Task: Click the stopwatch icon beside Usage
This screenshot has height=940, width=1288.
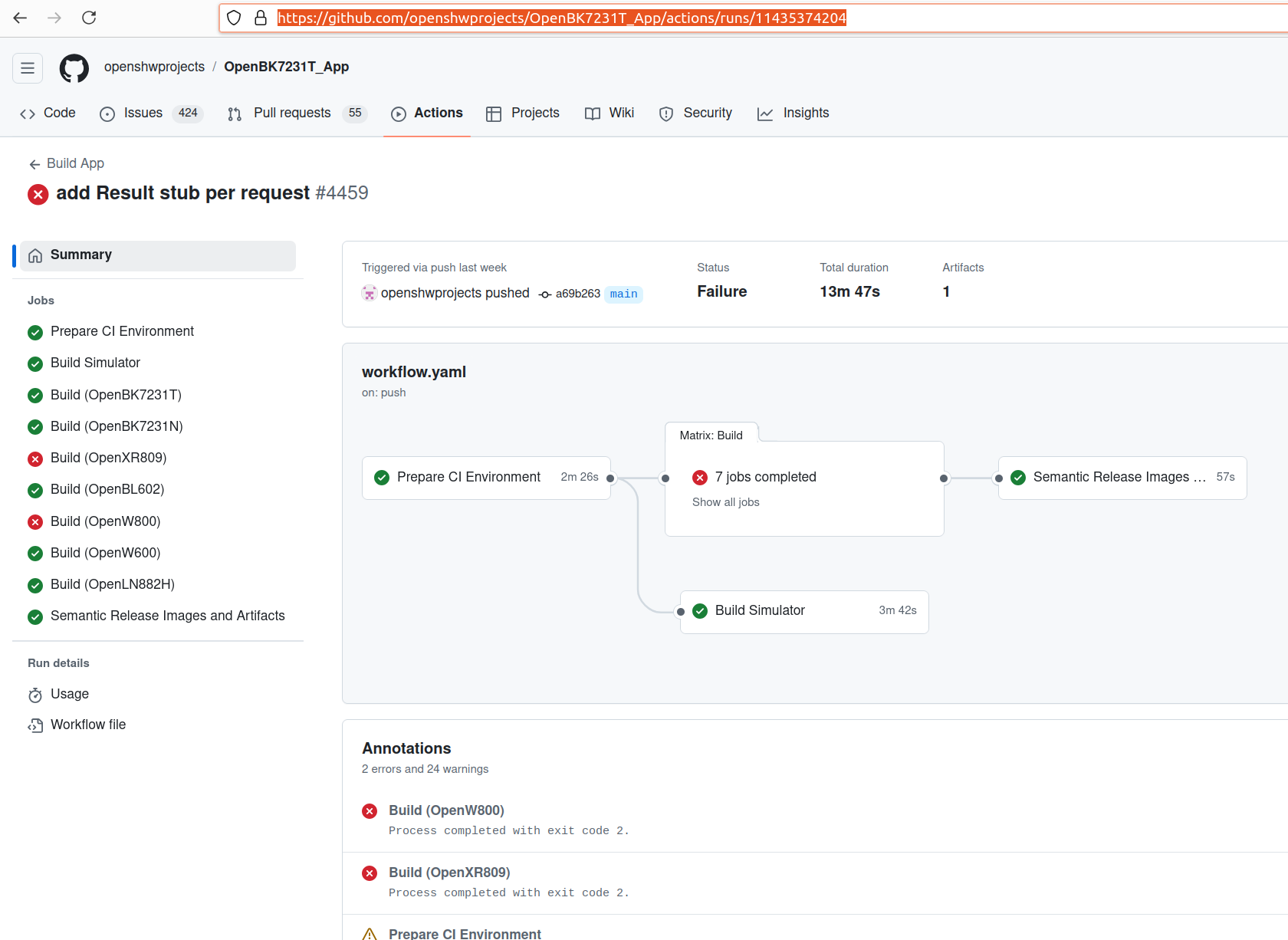Action: click(35, 695)
